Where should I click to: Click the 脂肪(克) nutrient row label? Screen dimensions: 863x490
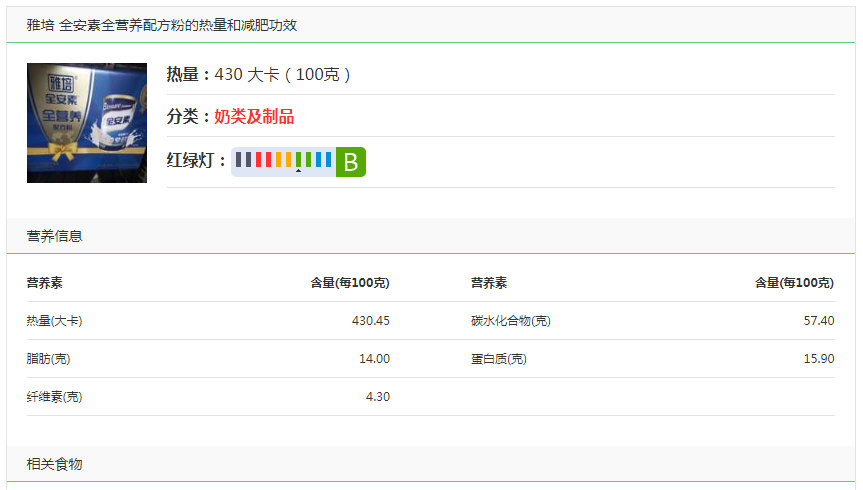(x=48, y=359)
